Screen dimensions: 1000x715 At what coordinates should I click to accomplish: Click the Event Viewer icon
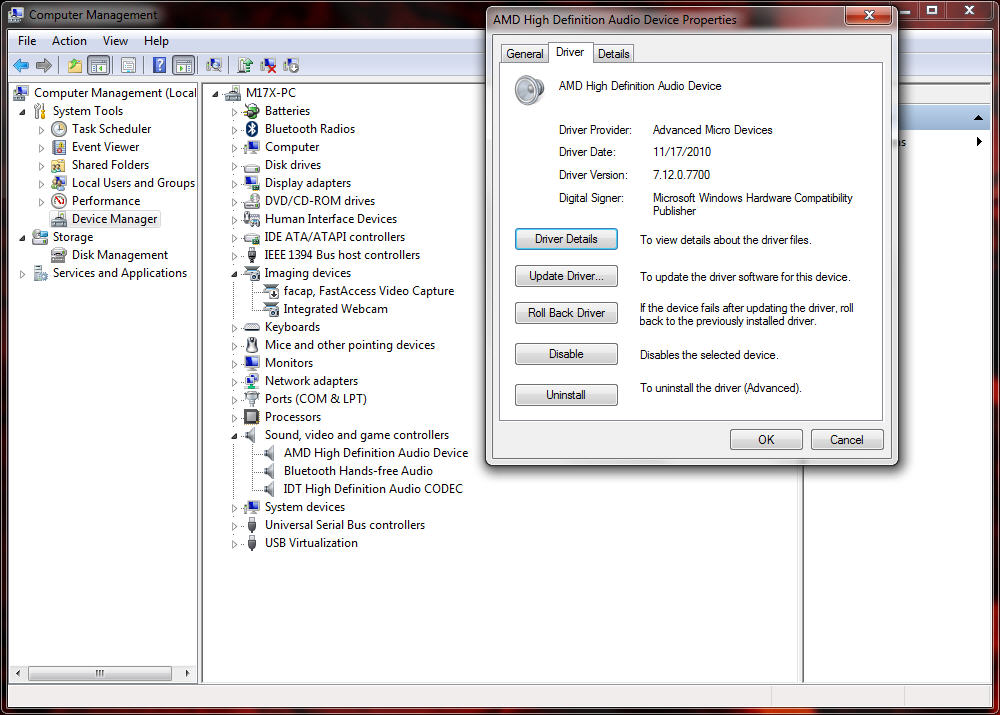pyautogui.click(x=59, y=147)
